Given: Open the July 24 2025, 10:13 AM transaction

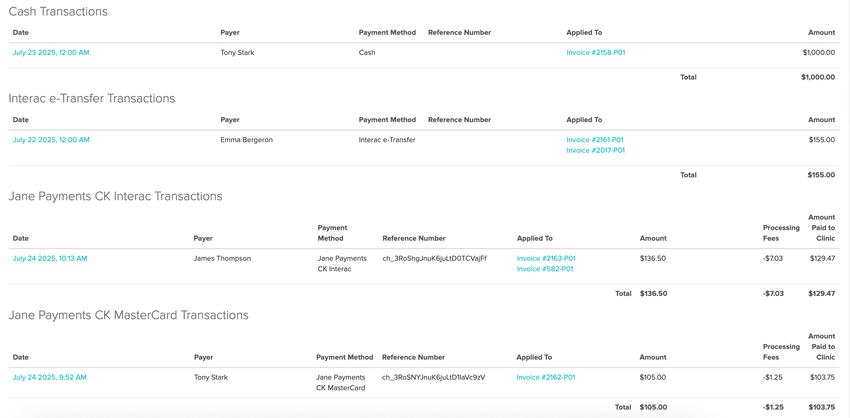Looking at the screenshot, I should click(50, 258).
